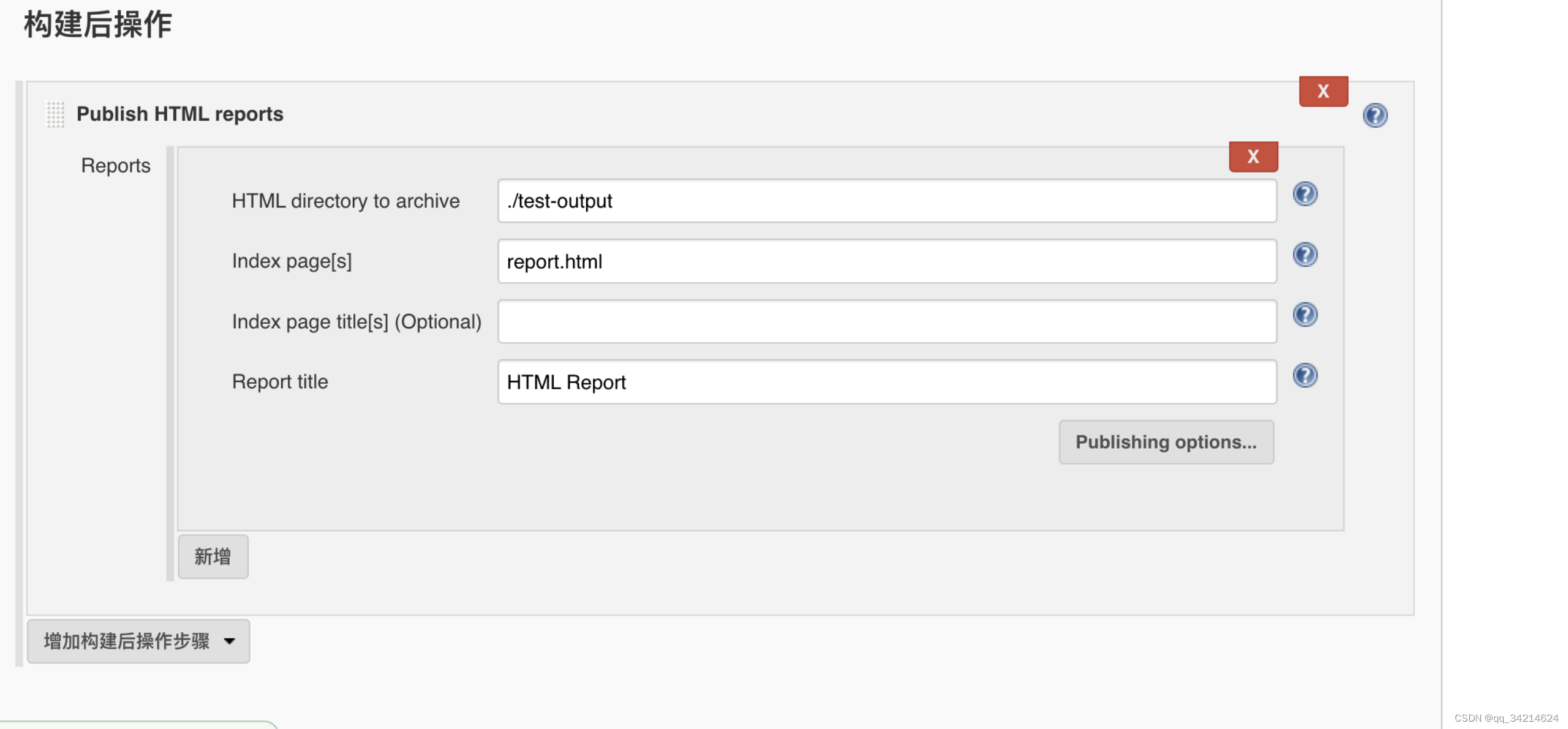Click the 构建后操作 section heading
Screen dimensions: 1568x729
98,25
